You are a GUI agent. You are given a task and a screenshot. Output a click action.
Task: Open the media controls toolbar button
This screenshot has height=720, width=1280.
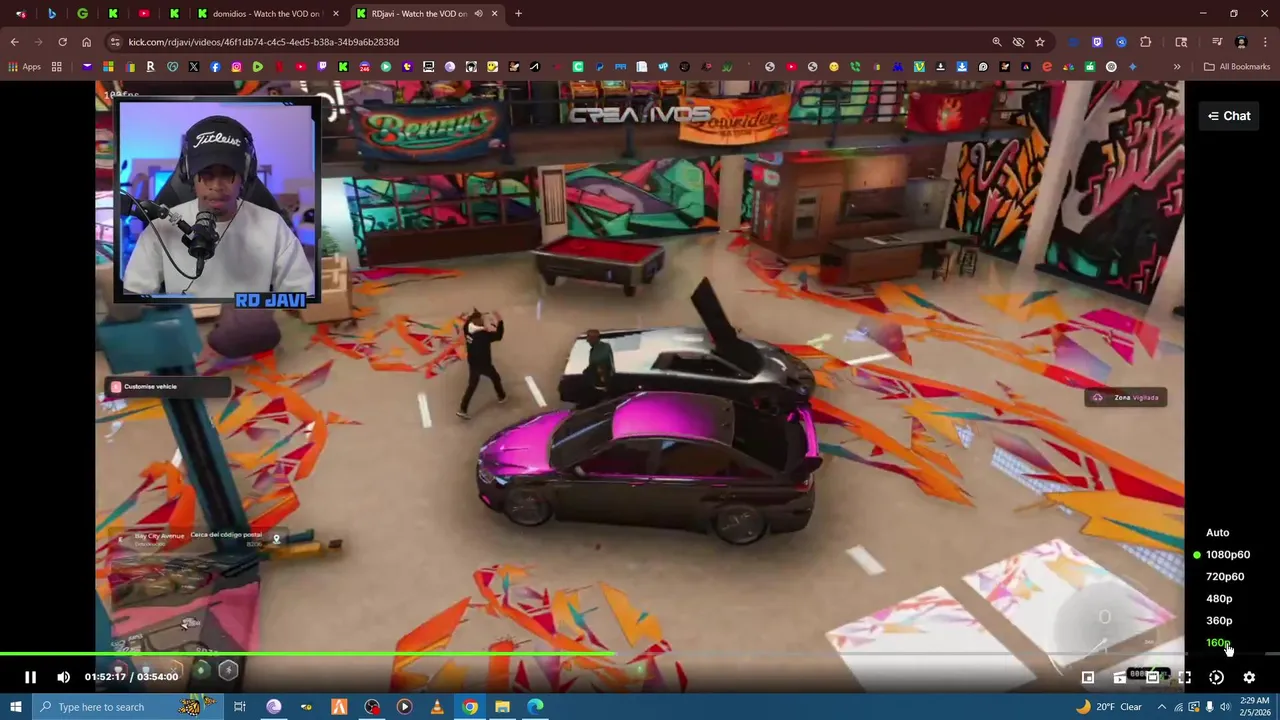[x=1217, y=42]
